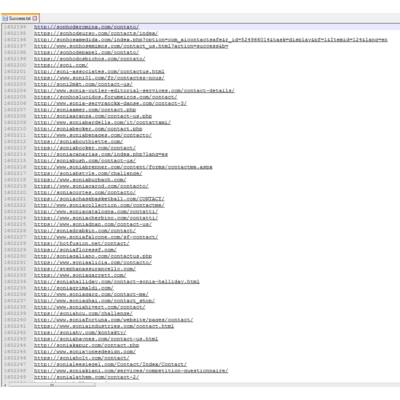The width and height of the screenshot is (400, 400).
Task: Select the Success.txt document tab
Action: [20, 18]
